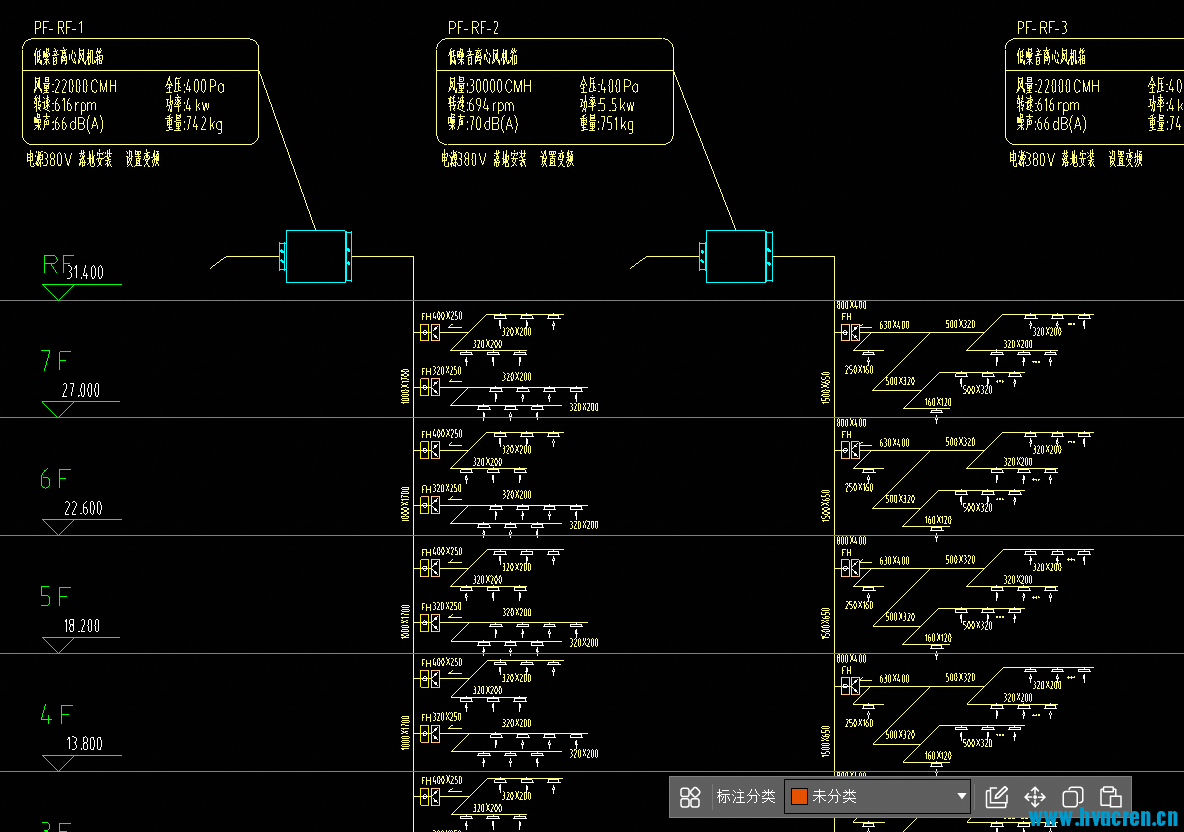Select the cyan PF-RF-2 fan unit symbol
1184x832 pixels.
click(x=738, y=257)
